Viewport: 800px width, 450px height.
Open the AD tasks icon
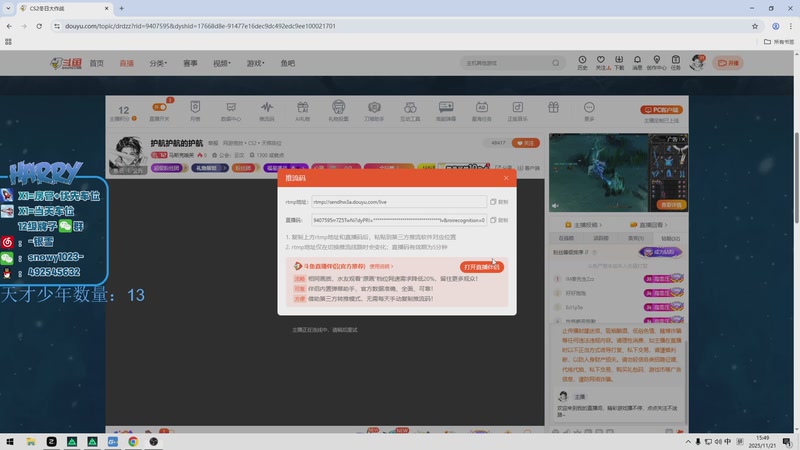482,111
